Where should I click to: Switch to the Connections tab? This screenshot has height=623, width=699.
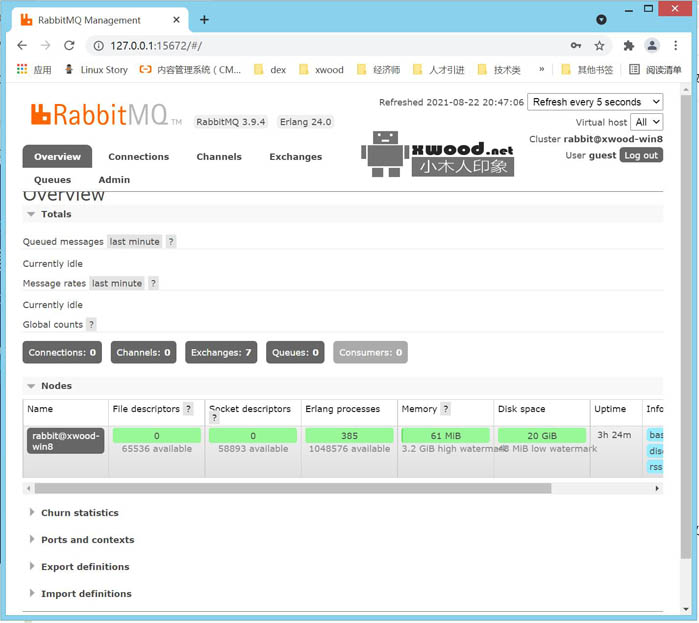pos(139,156)
